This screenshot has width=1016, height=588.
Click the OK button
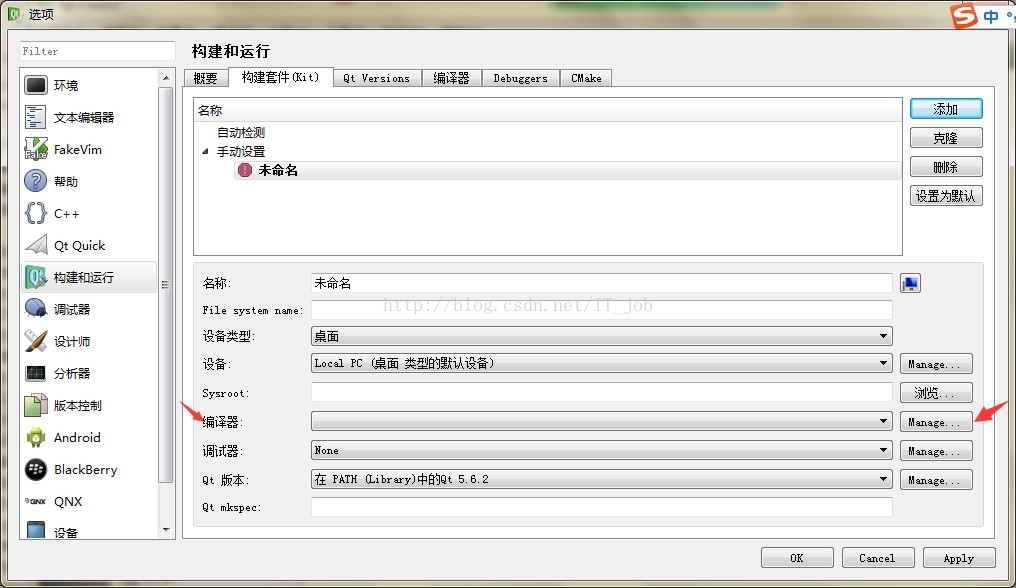(x=797, y=558)
